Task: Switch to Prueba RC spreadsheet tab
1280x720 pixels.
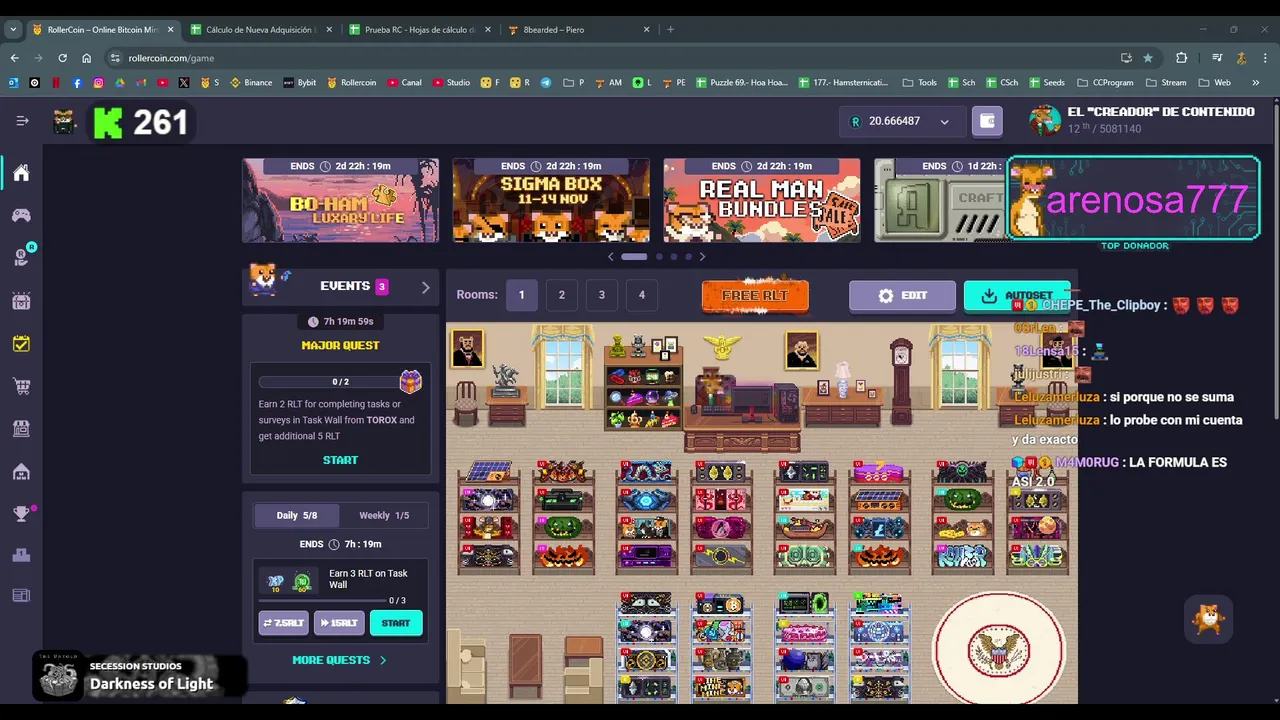Action: (x=421, y=29)
